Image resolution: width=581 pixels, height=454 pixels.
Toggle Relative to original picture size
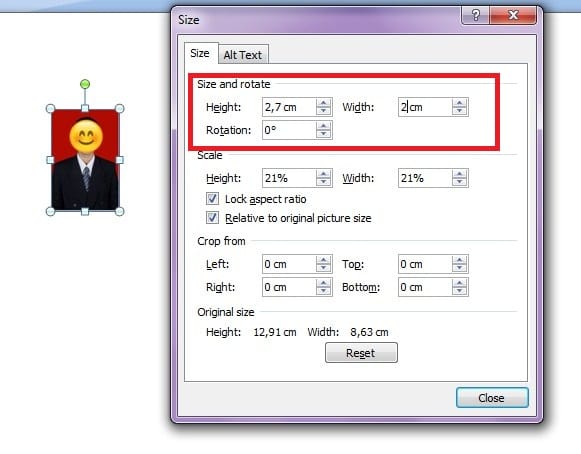(212, 218)
